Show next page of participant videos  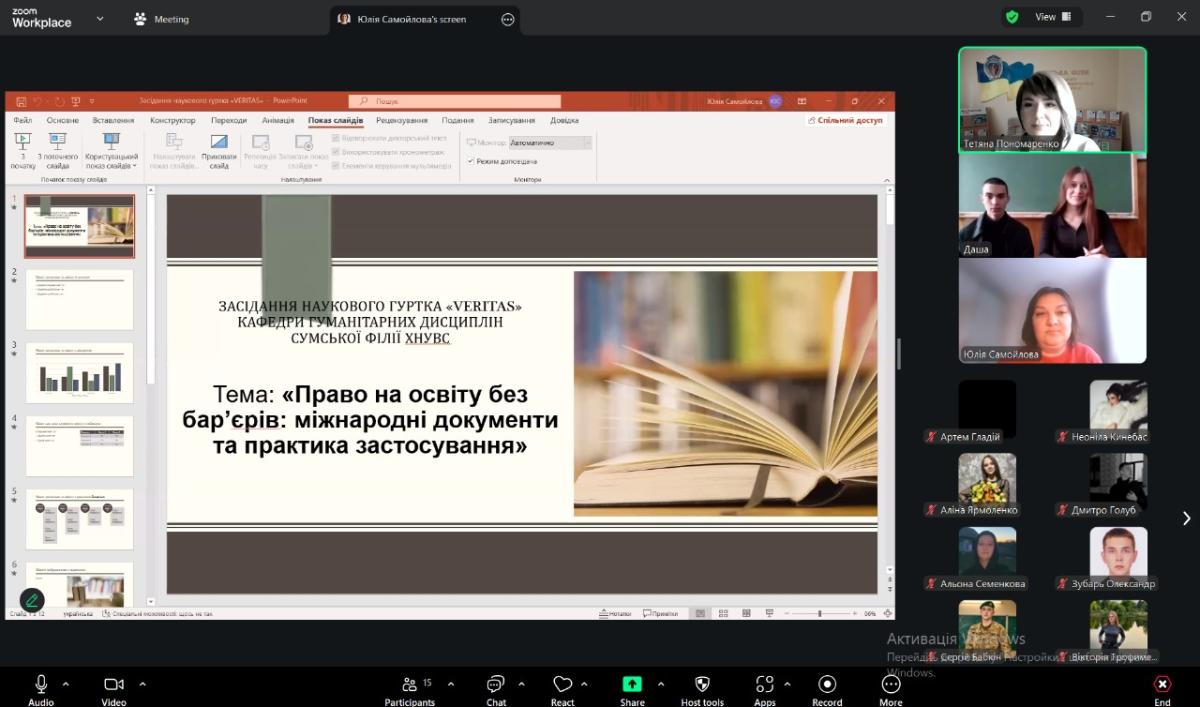click(1186, 518)
